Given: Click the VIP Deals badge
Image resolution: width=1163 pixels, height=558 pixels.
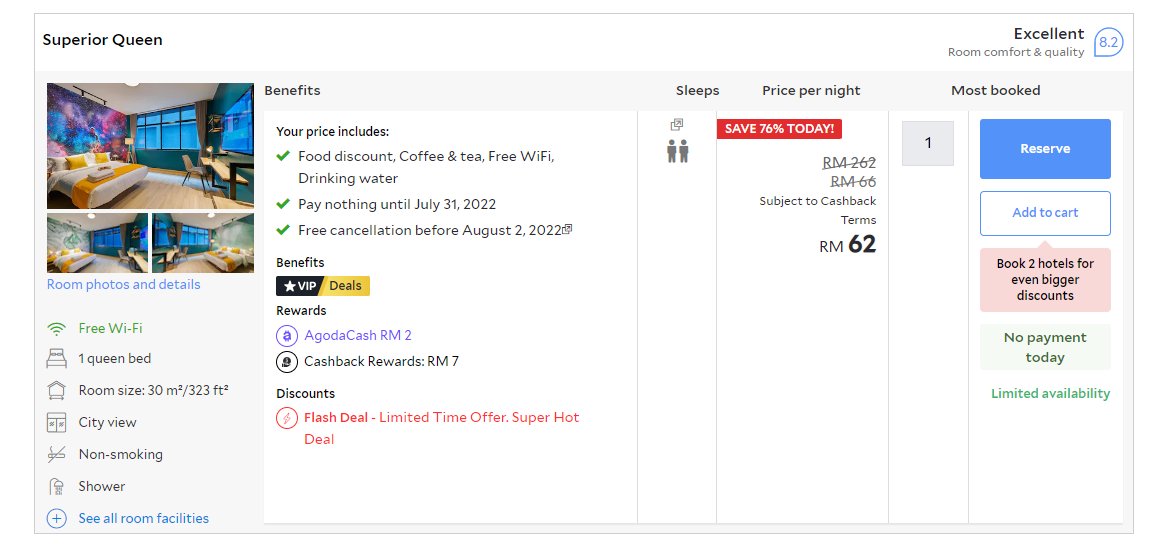Looking at the screenshot, I should tap(323, 286).
